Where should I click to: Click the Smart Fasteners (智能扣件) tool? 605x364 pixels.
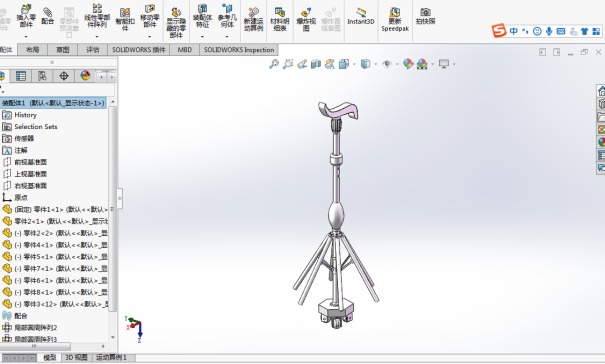[125, 19]
